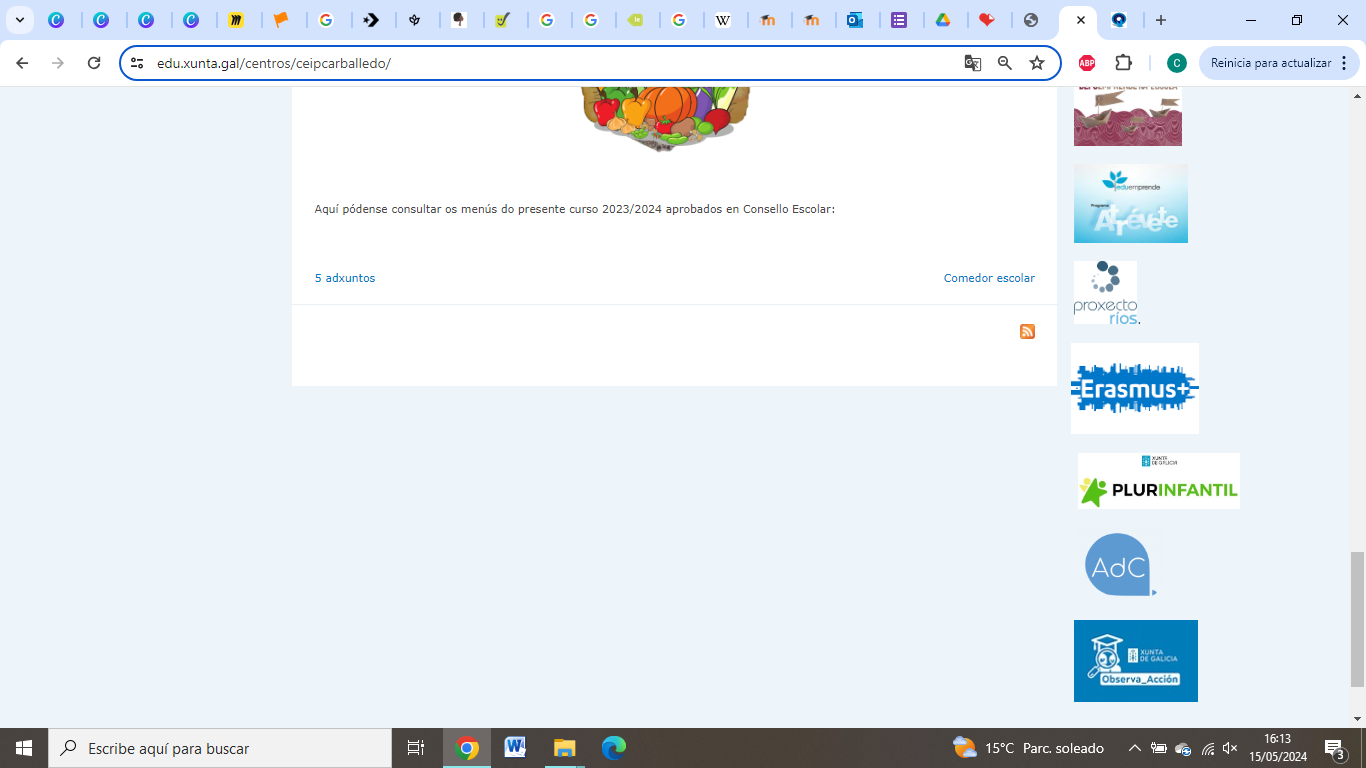Viewport: 1366px width, 768px height.
Task: Show hidden system tray icons chevron
Action: coord(1134,748)
